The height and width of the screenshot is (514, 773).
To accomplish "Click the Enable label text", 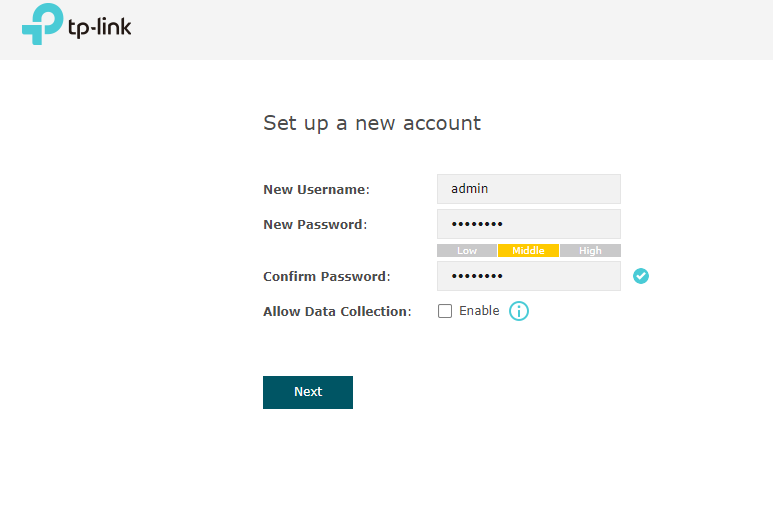I will click(x=479, y=310).
